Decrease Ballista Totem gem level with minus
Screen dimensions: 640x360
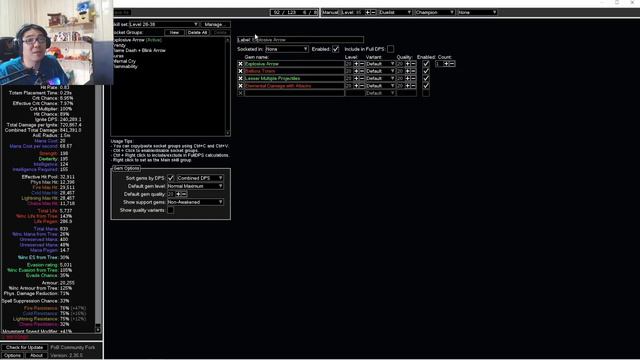pyautogui.click(x=362, y=71)
